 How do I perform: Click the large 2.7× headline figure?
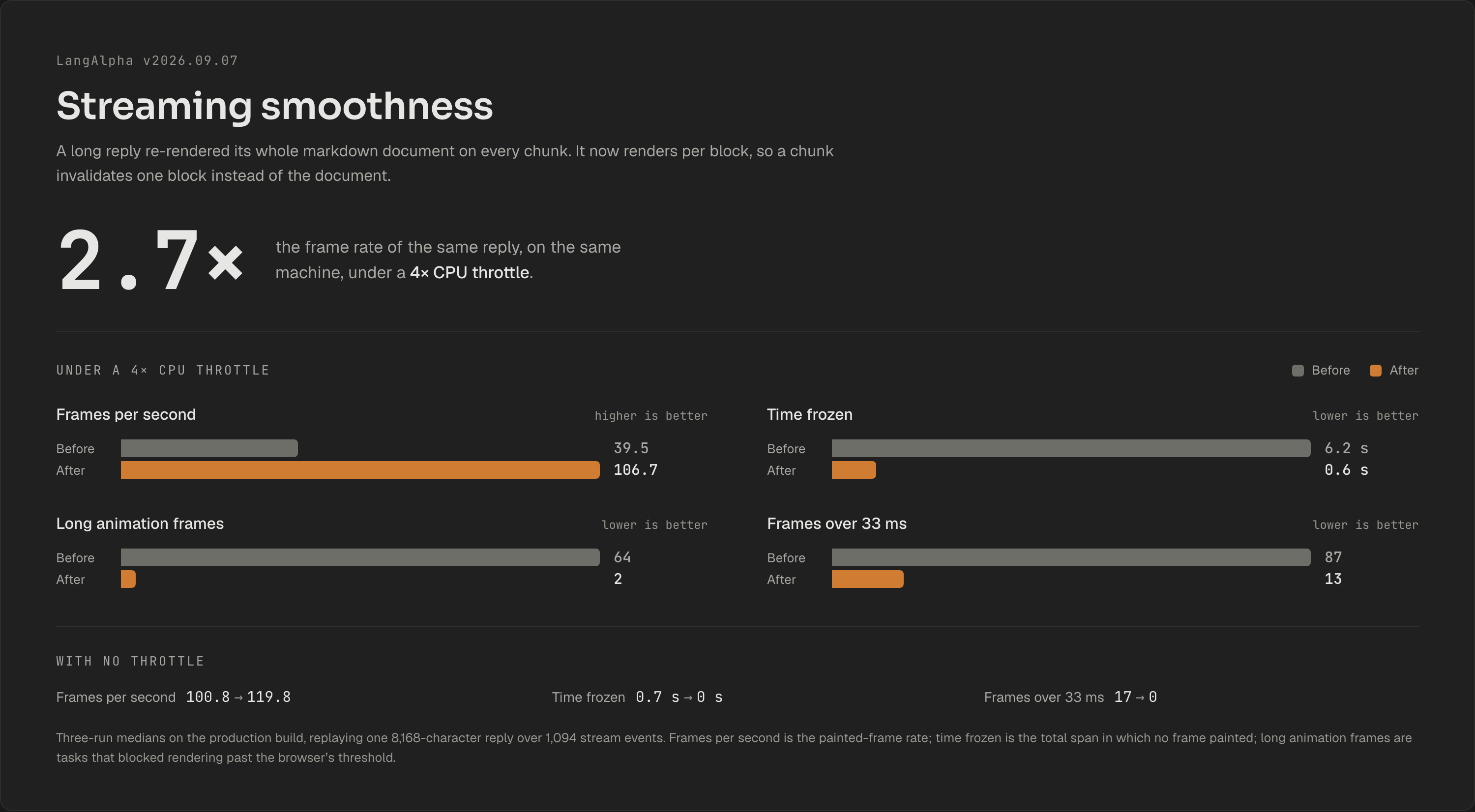click(151, 261)
